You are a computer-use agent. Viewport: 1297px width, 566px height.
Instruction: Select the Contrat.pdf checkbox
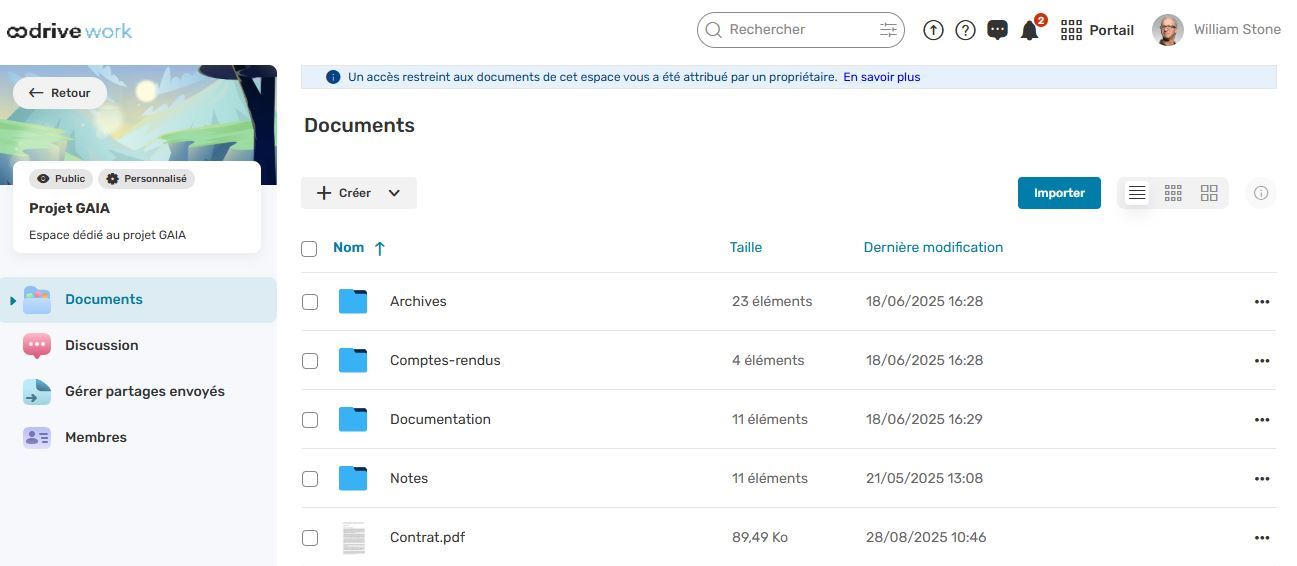pos(310,538)
